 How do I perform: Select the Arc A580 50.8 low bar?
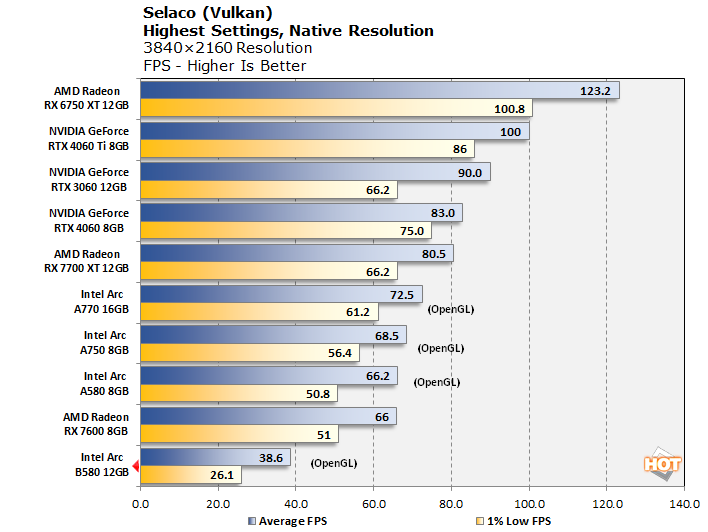[238, 394]
